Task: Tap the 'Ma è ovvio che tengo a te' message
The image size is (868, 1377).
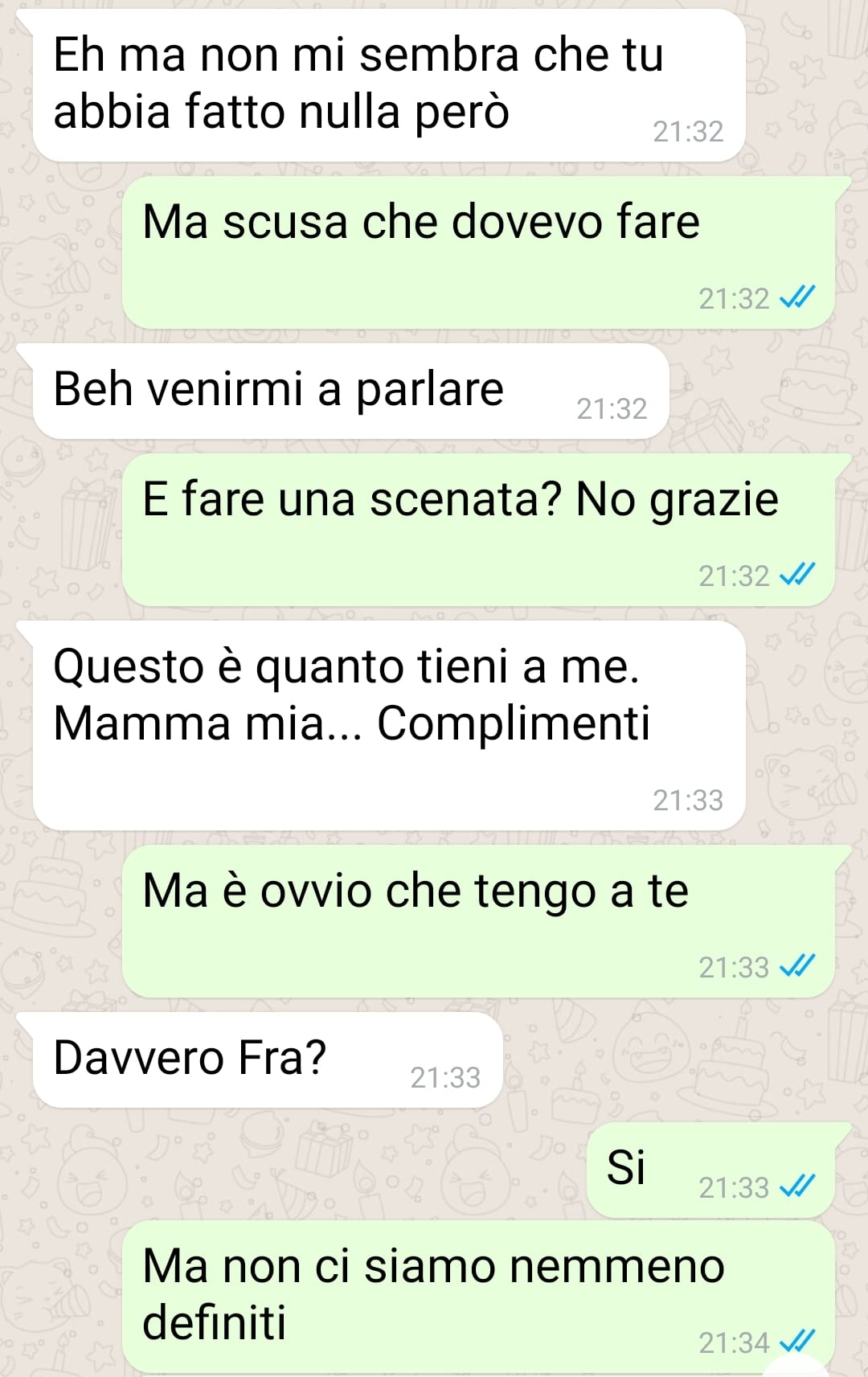Action: coord(478,921)
